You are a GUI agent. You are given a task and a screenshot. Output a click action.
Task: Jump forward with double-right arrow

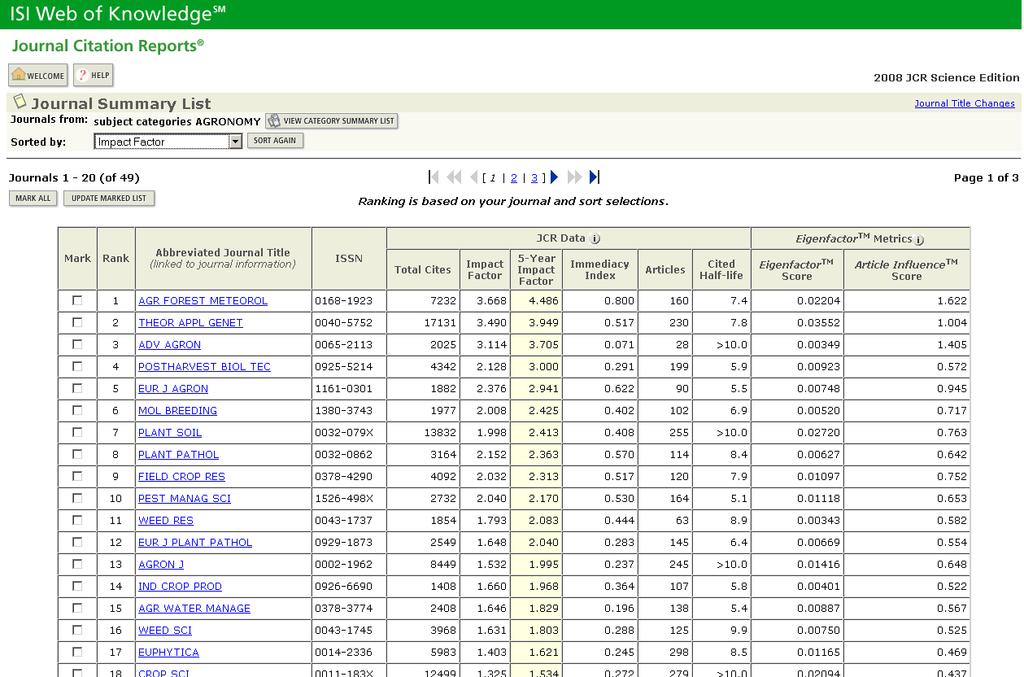tap(574, 177)
